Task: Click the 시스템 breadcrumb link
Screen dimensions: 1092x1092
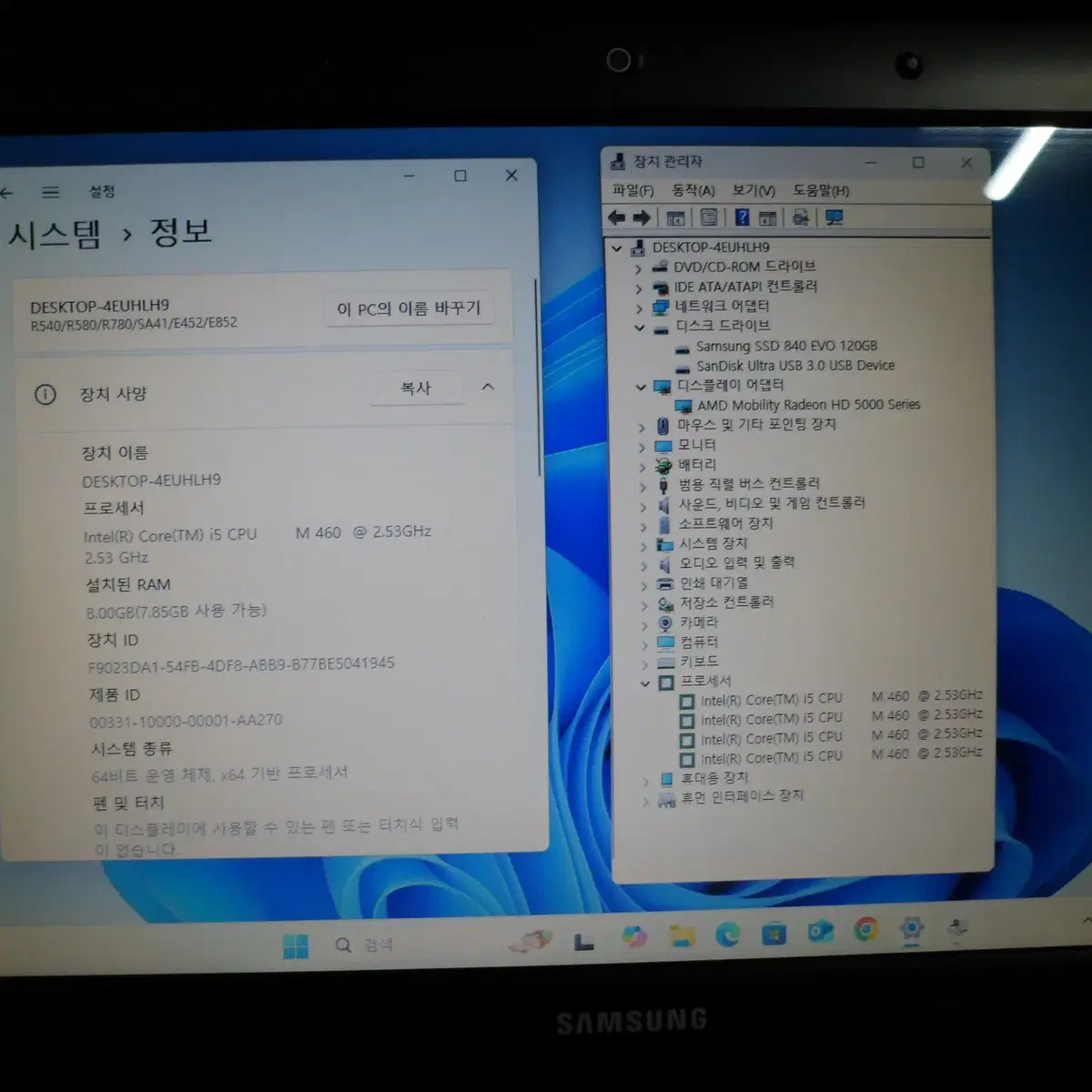Action: pos(56,236)
